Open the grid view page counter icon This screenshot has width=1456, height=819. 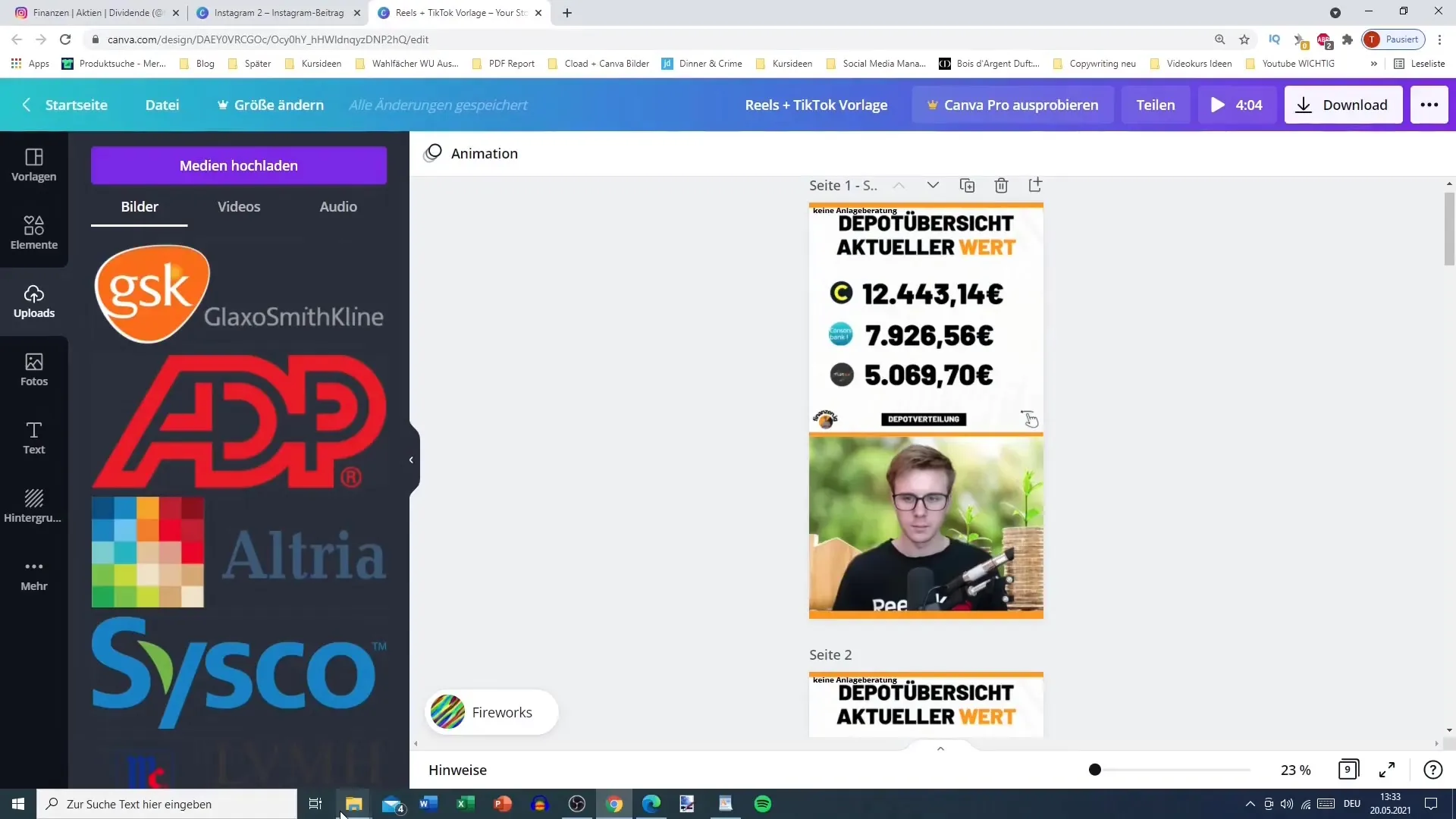point(1348,770)
